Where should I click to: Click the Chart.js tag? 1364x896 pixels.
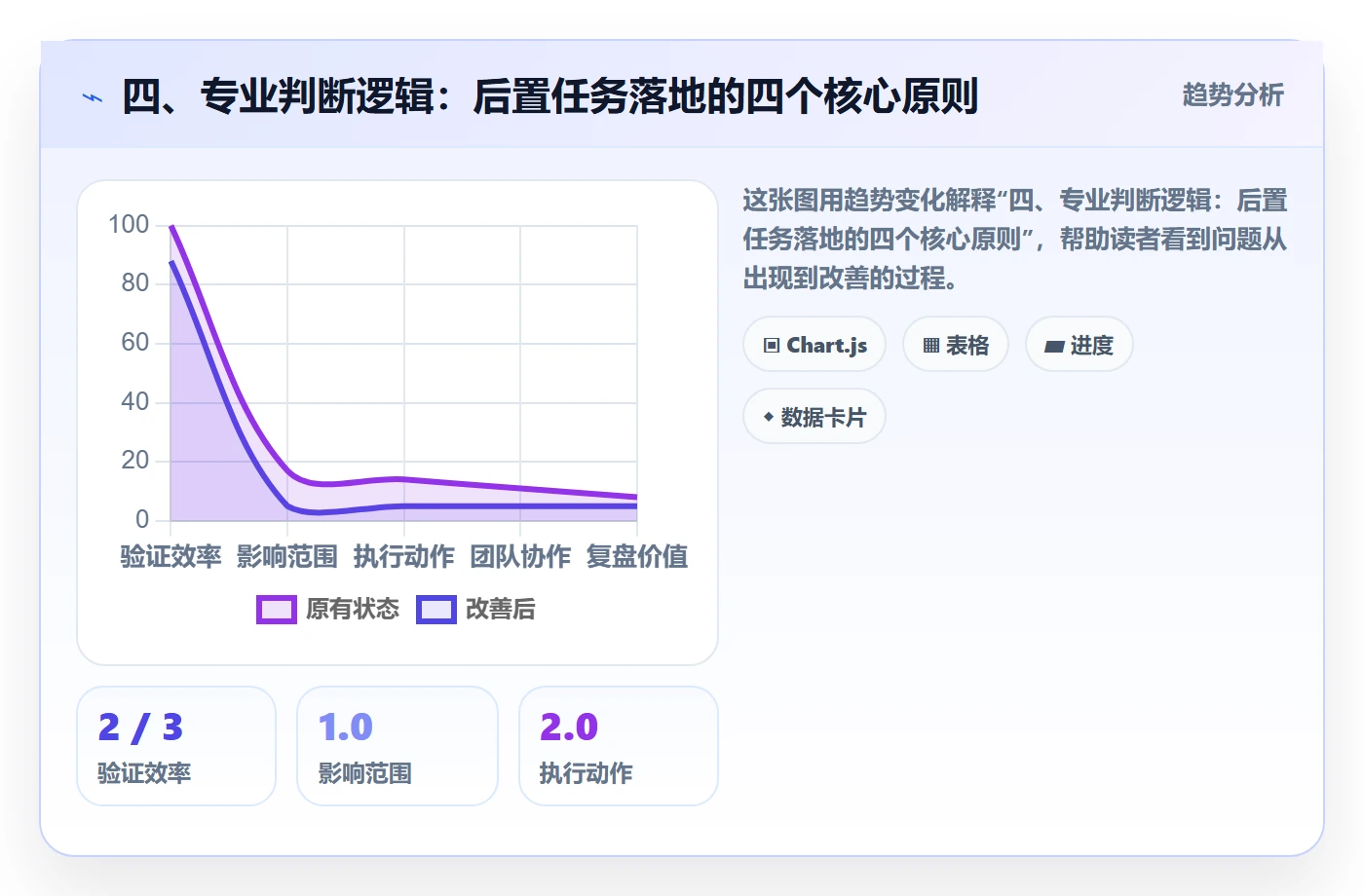tap(815, 345)
